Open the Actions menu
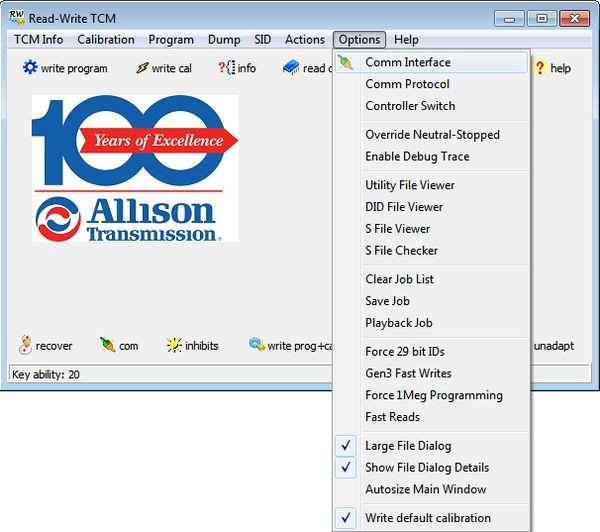This screenshot has height=532, width=600. coord(304,40)
